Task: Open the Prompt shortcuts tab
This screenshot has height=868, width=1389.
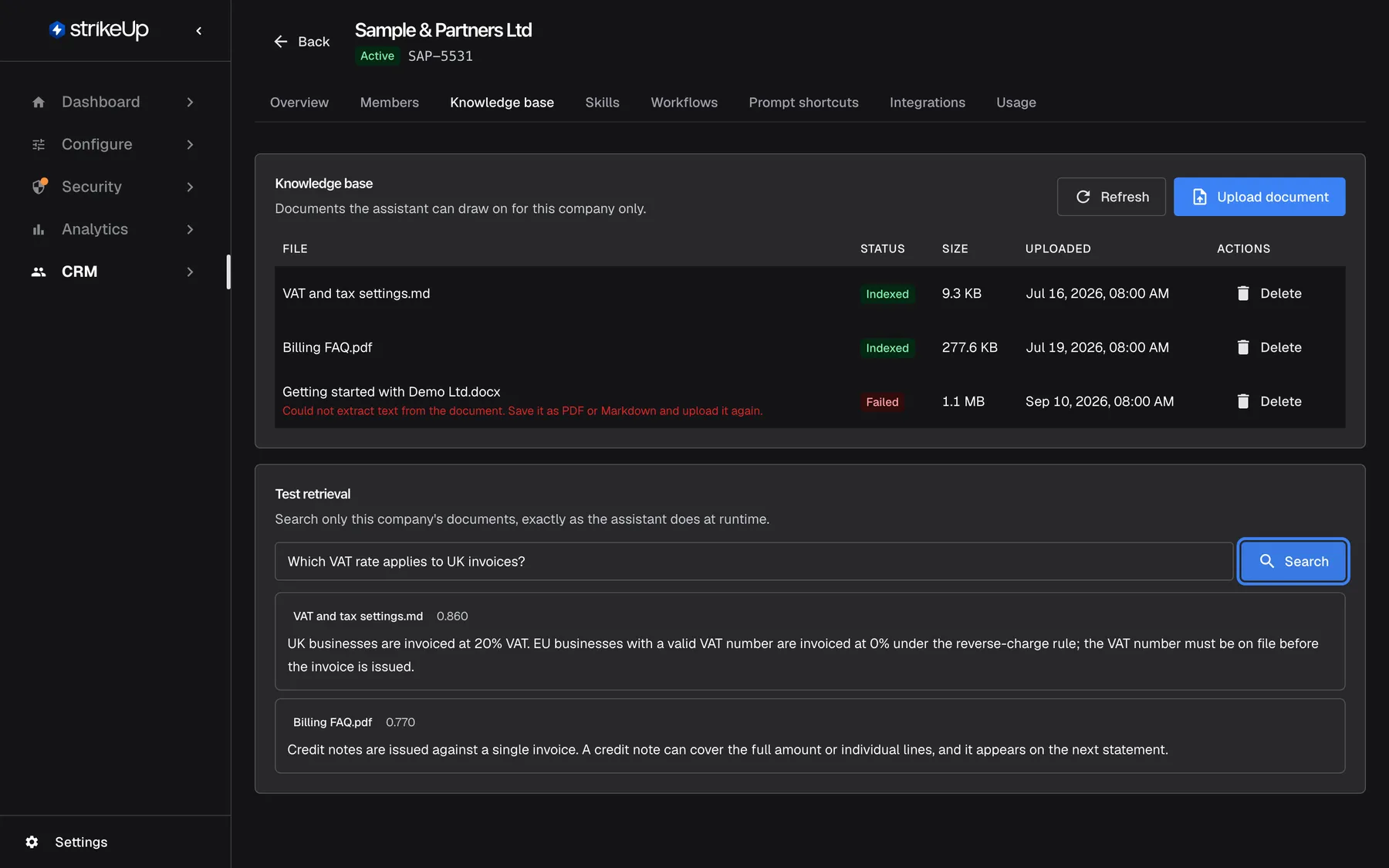Action: (x=803, y=103)
